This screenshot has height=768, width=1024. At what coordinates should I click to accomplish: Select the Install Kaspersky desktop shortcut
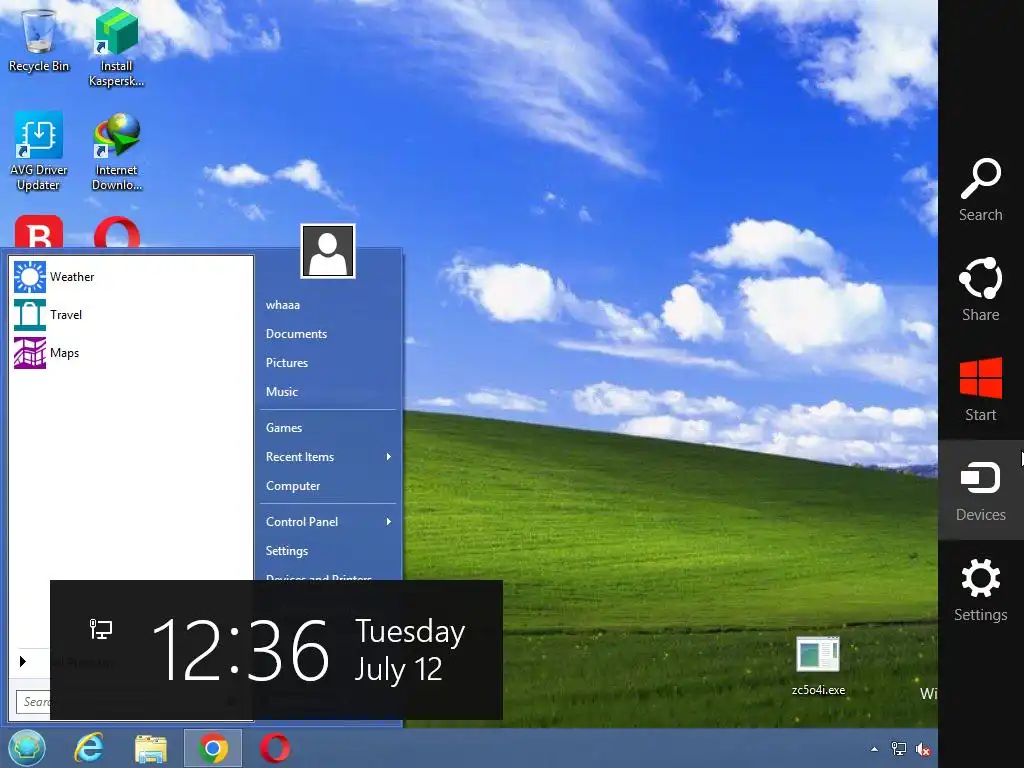(x=116, y=47)
